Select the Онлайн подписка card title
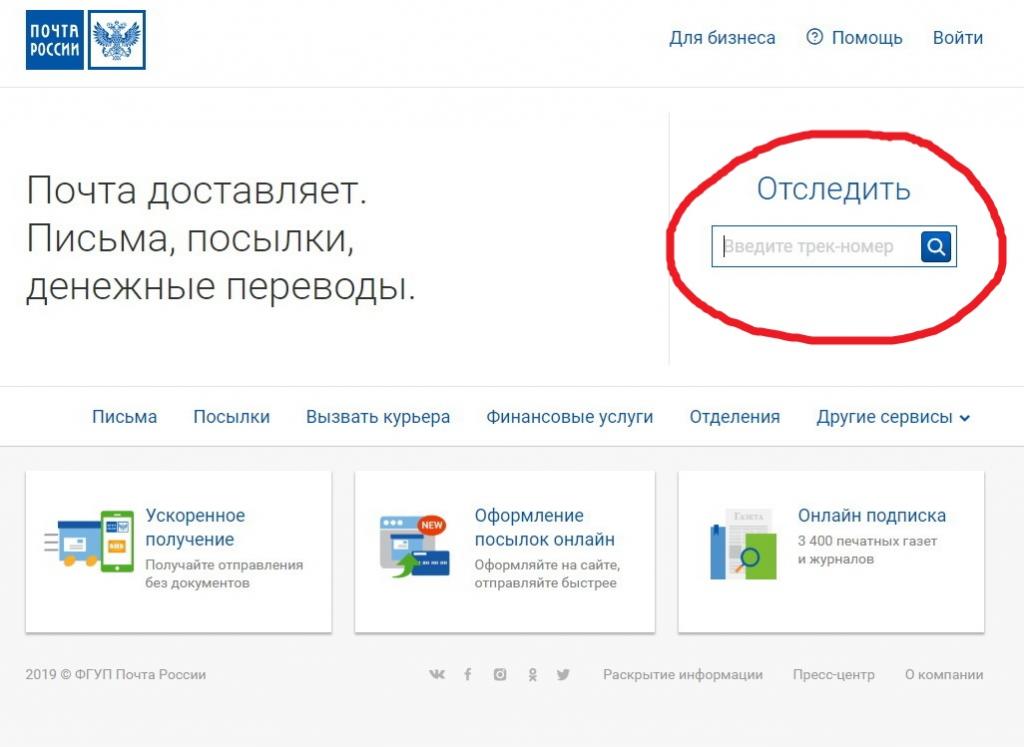This screenshot has width=1024, height=747. 871,516
